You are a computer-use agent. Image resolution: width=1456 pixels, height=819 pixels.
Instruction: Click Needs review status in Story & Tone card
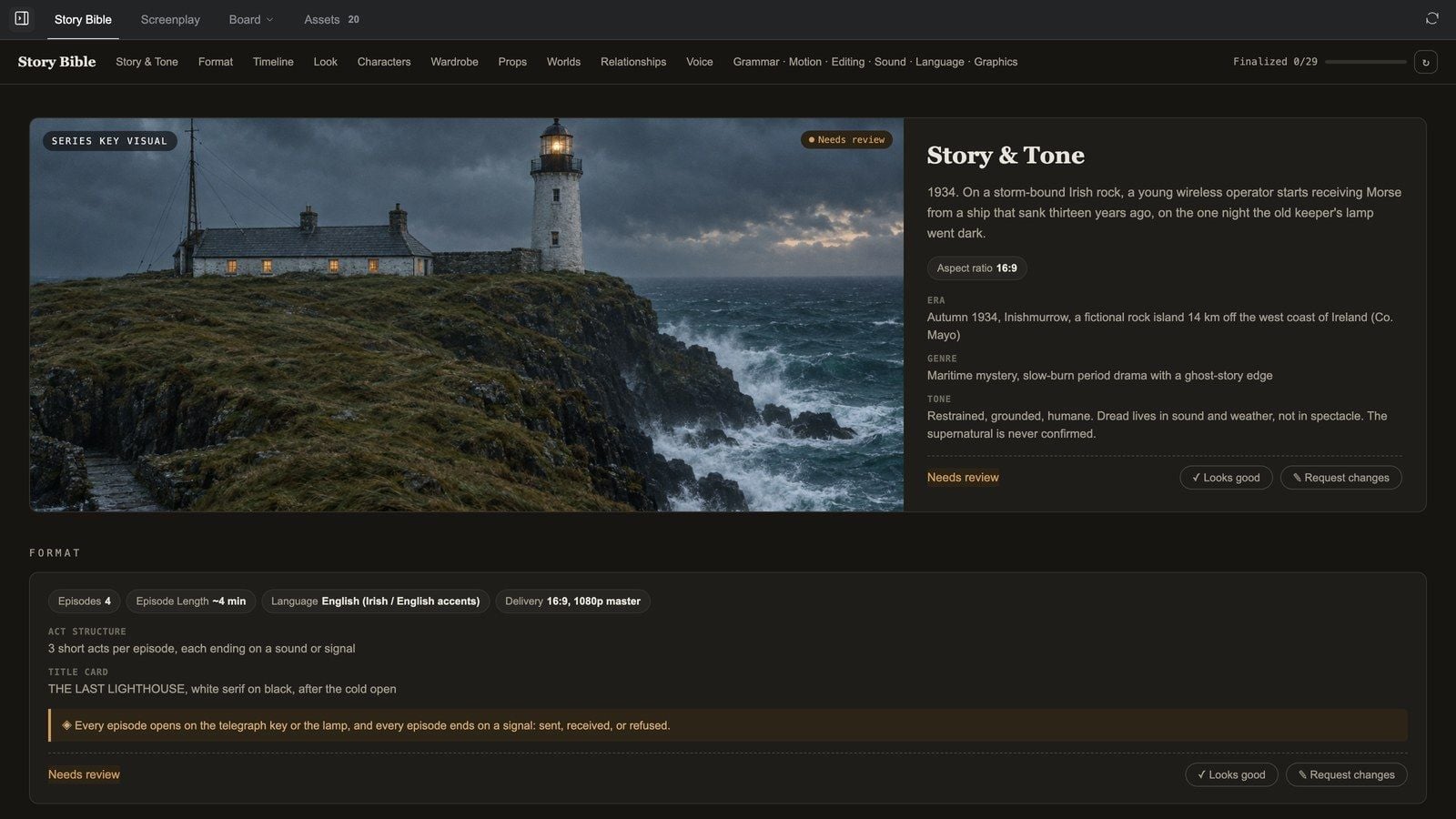(x=963, y=478)
